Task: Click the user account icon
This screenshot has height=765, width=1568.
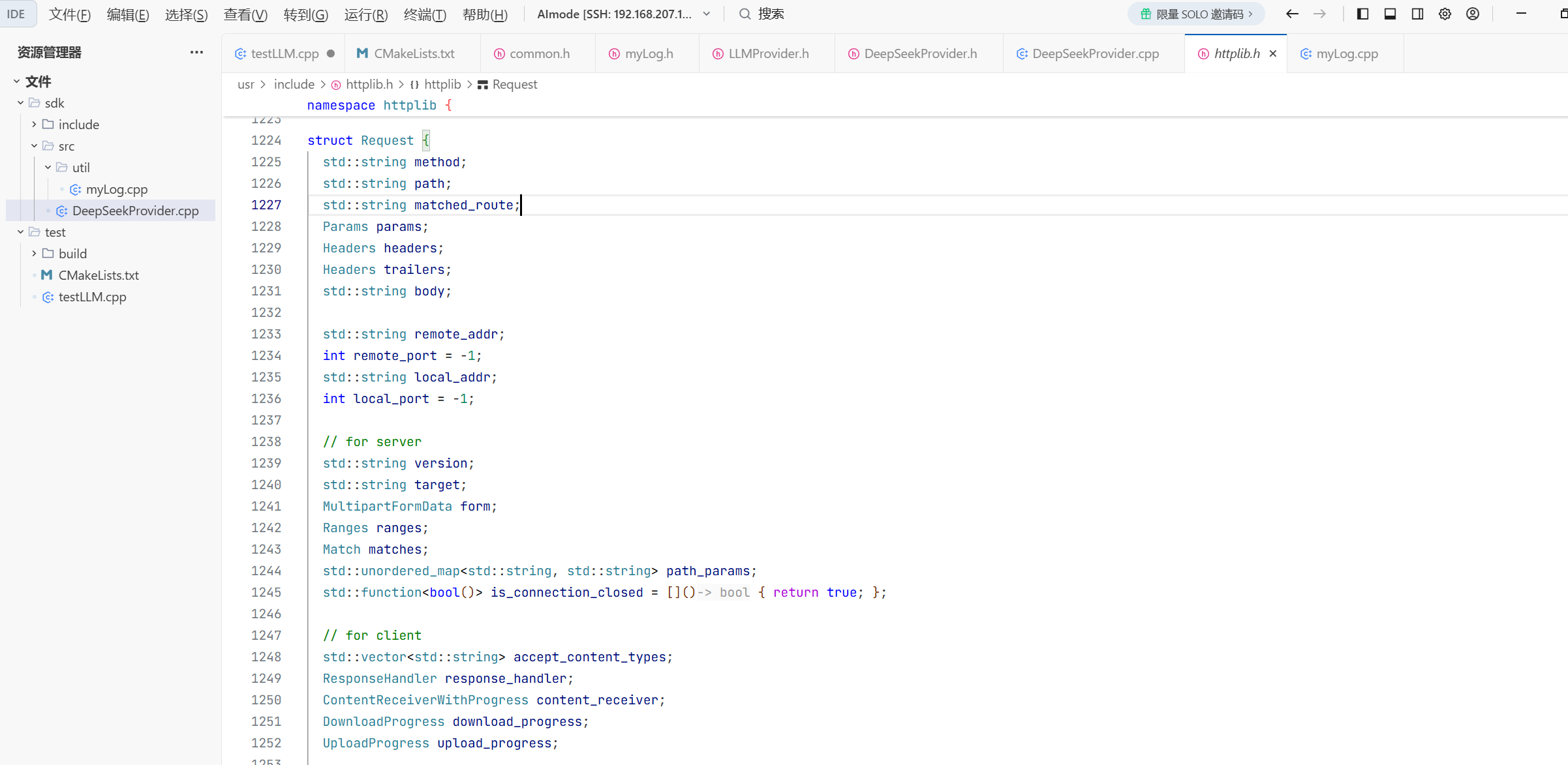Action: (x=1473, y=14)
